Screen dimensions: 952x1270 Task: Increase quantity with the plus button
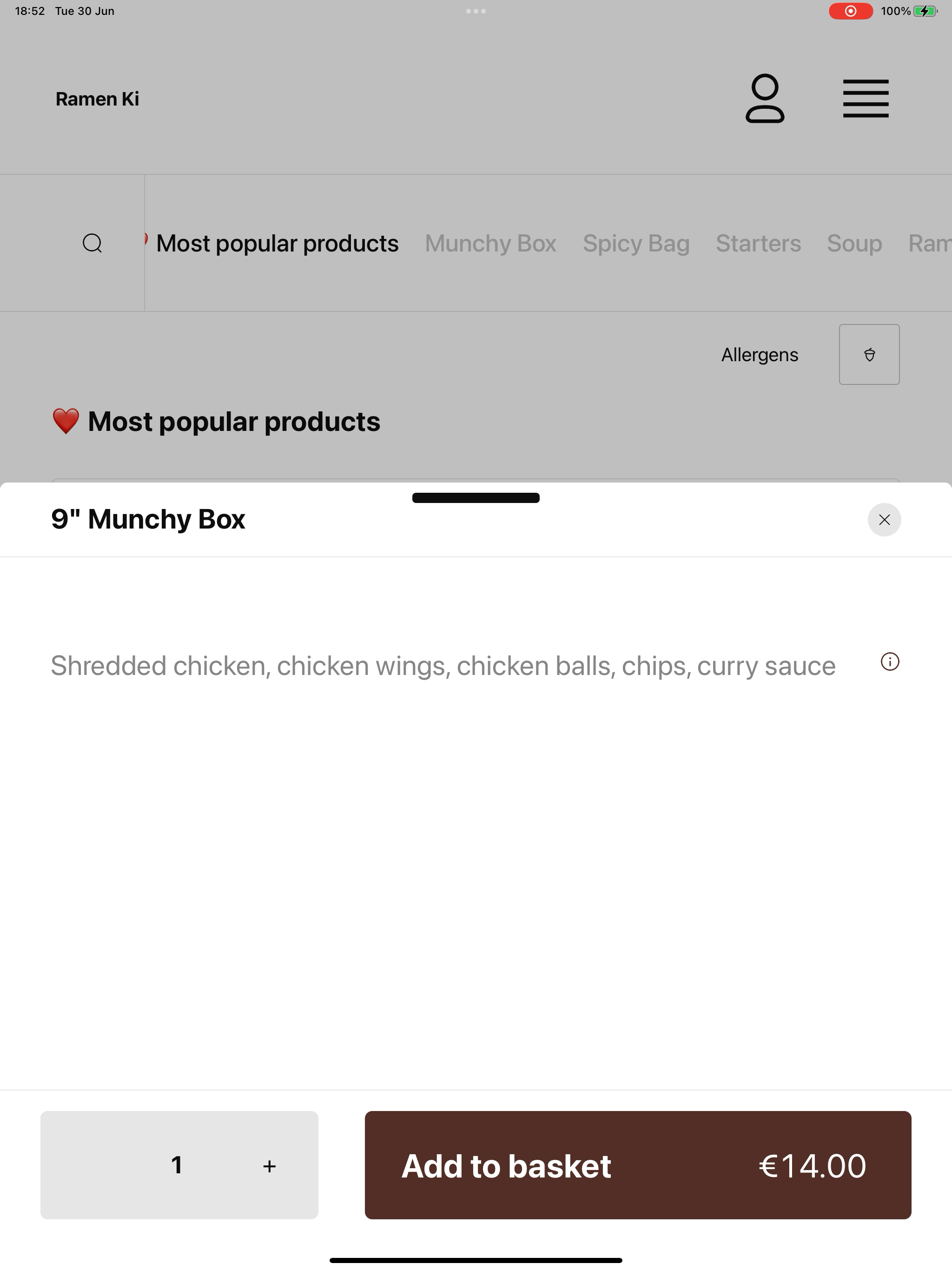269,1166
